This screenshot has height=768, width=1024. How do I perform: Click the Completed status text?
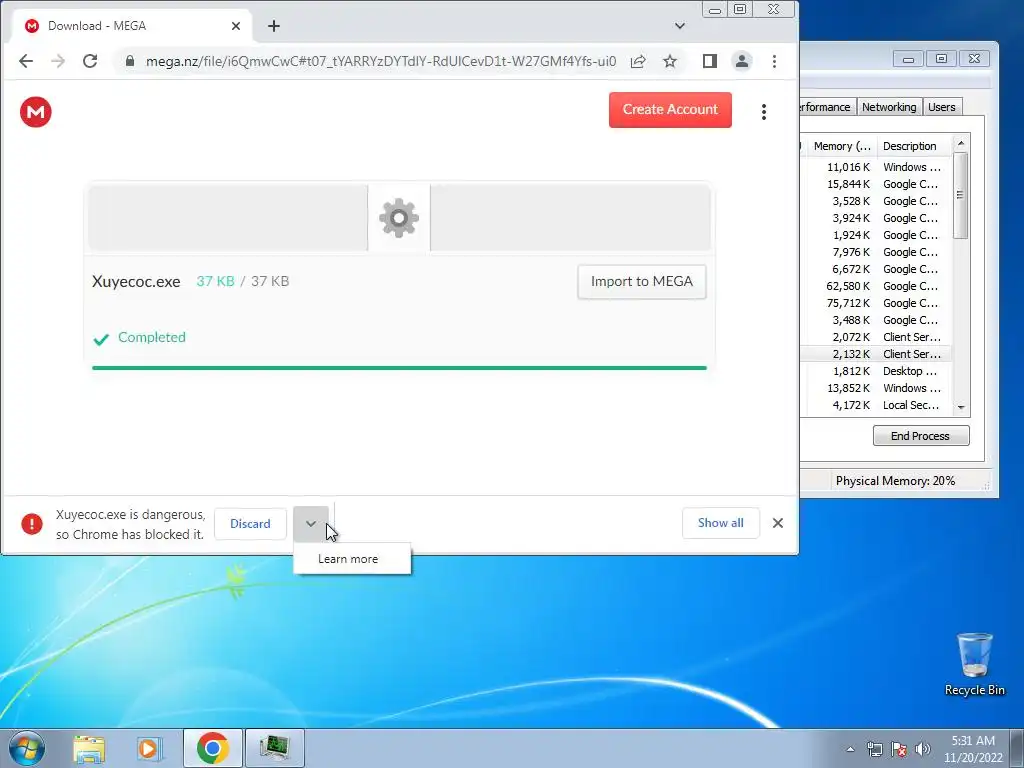coord(152,338)
